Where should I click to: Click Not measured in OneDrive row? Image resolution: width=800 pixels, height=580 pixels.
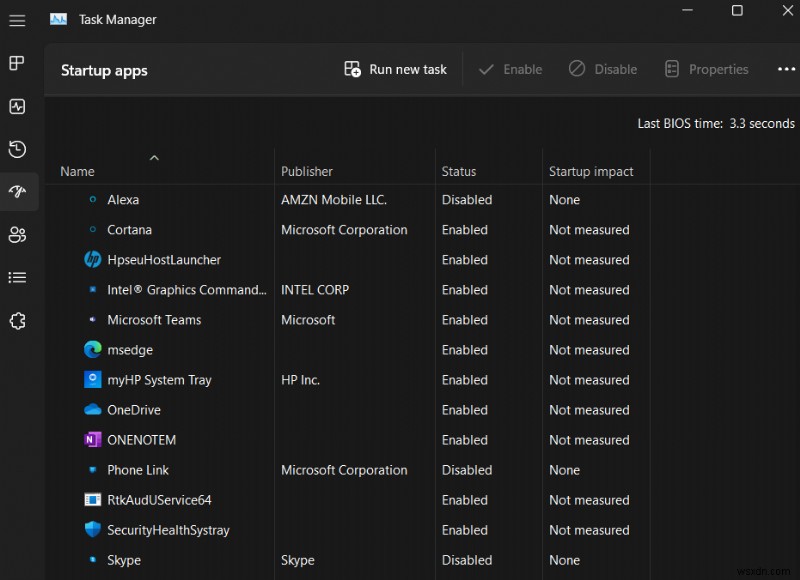(589, 410)
